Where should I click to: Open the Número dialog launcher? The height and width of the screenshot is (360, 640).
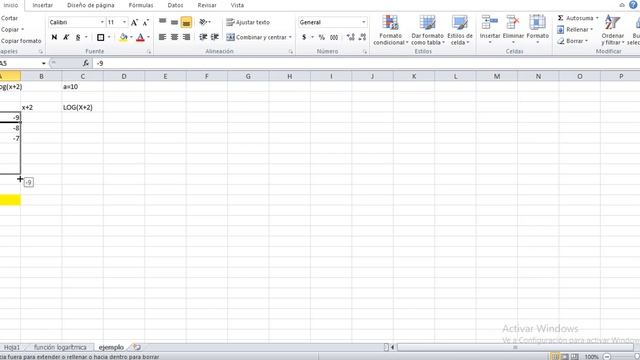click(365, 52)
